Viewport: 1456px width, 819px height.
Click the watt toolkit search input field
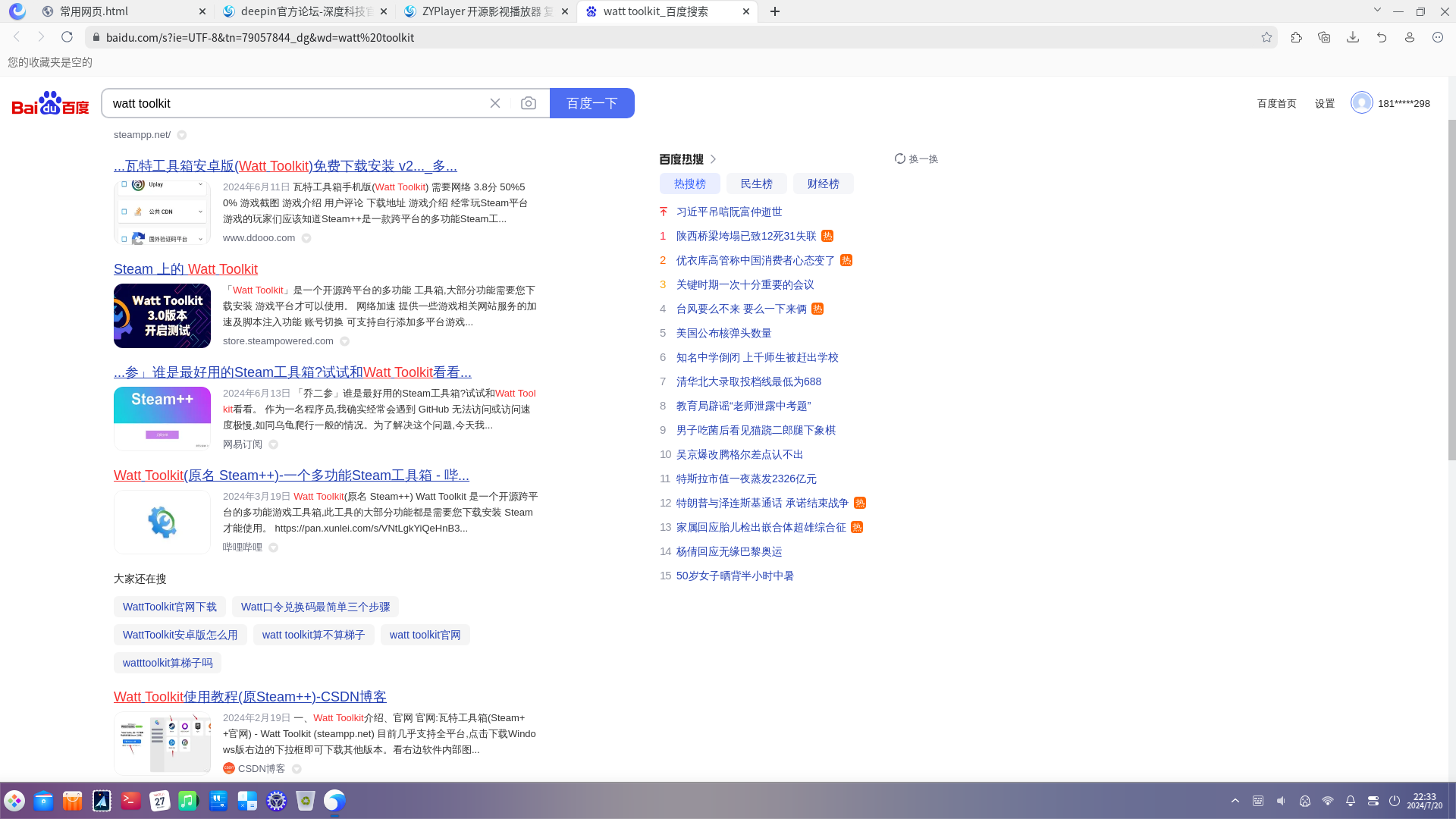pyautogui.click(x=296, y=103)
